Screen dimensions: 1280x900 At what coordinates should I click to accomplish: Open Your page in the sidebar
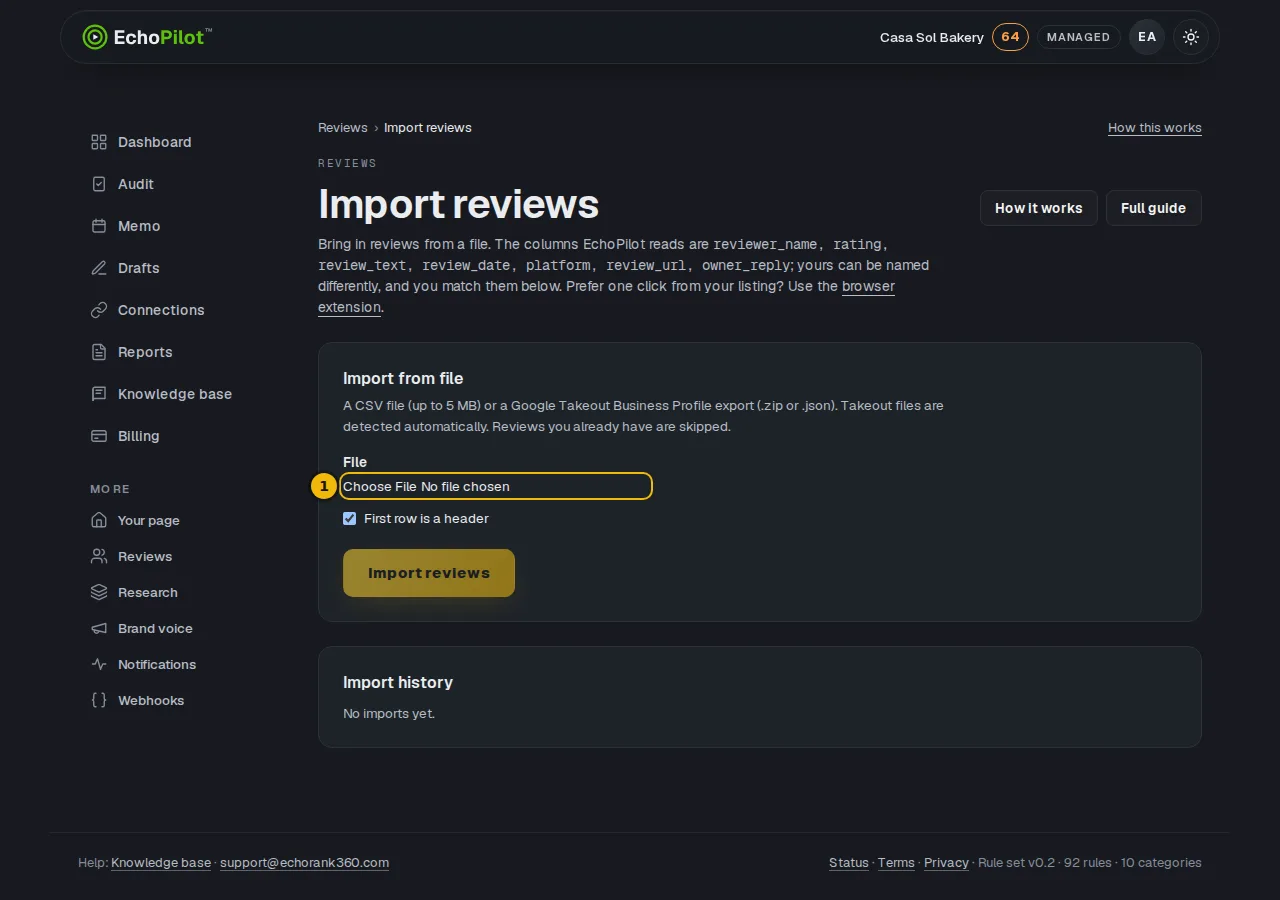pos(149,520)
